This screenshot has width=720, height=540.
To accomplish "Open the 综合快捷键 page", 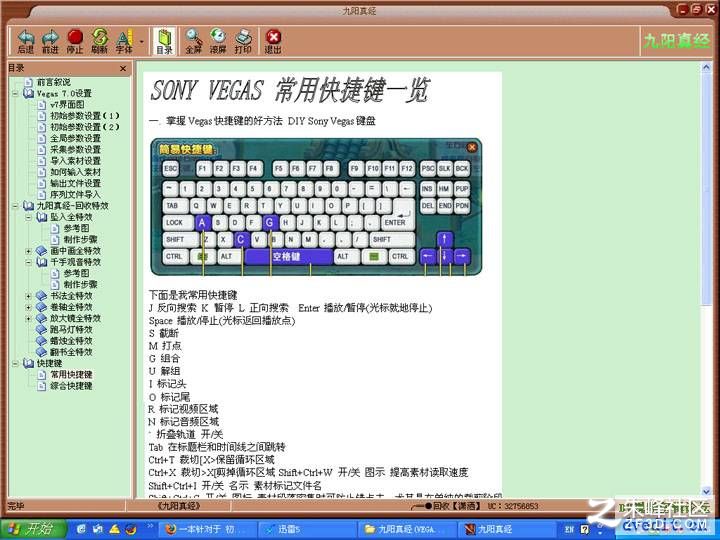I will (x=71, y=386).
